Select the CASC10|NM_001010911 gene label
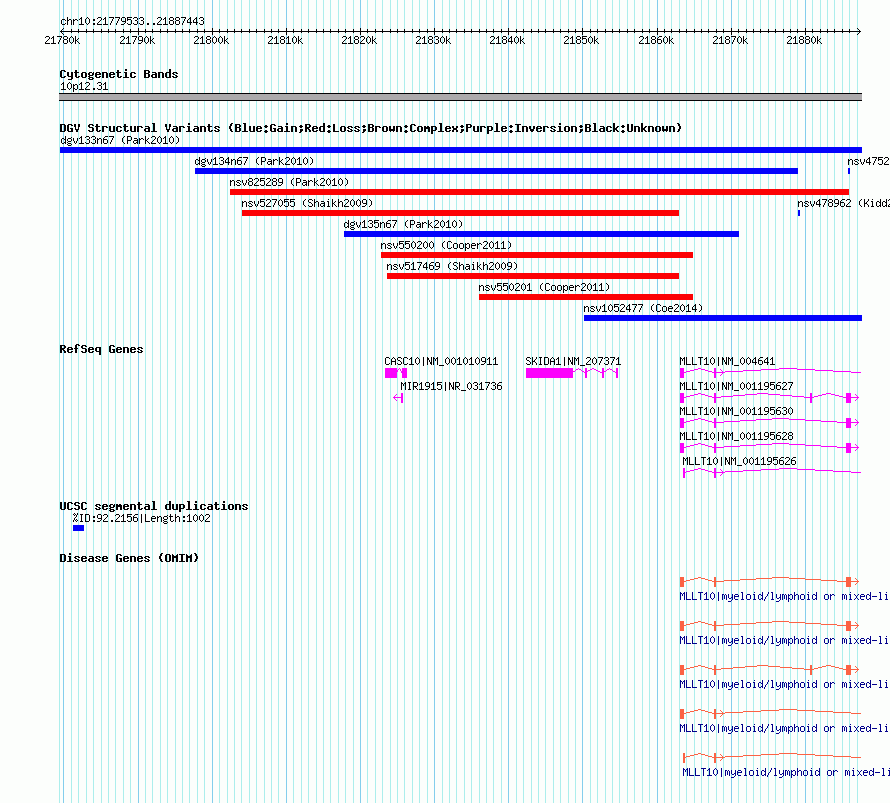 pyautogui.click(x=441, y=361)
